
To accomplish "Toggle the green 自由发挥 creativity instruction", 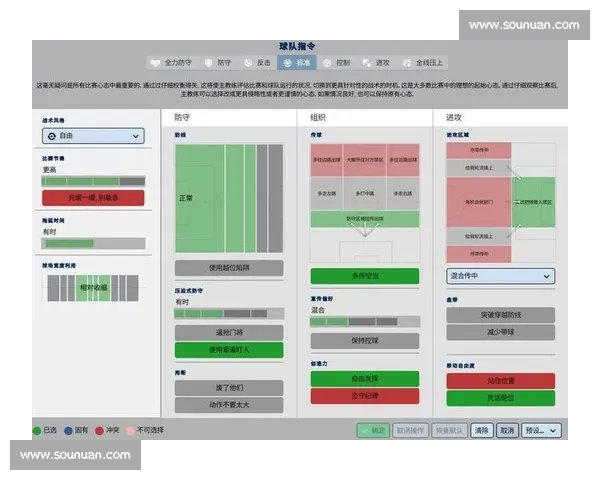I will pos(365,379).
